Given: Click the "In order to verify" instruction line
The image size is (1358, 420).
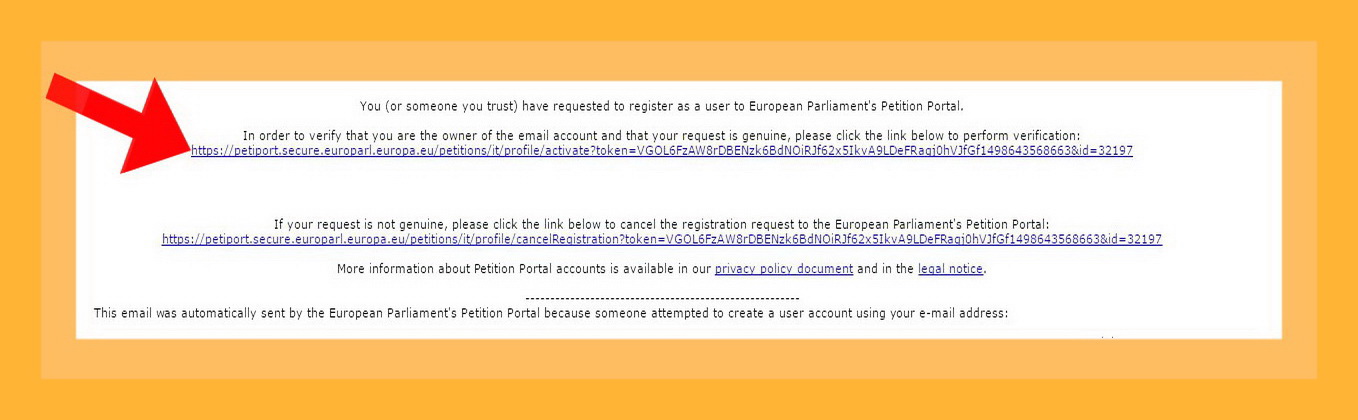Looking at the screenshot, I should point(661,136).
